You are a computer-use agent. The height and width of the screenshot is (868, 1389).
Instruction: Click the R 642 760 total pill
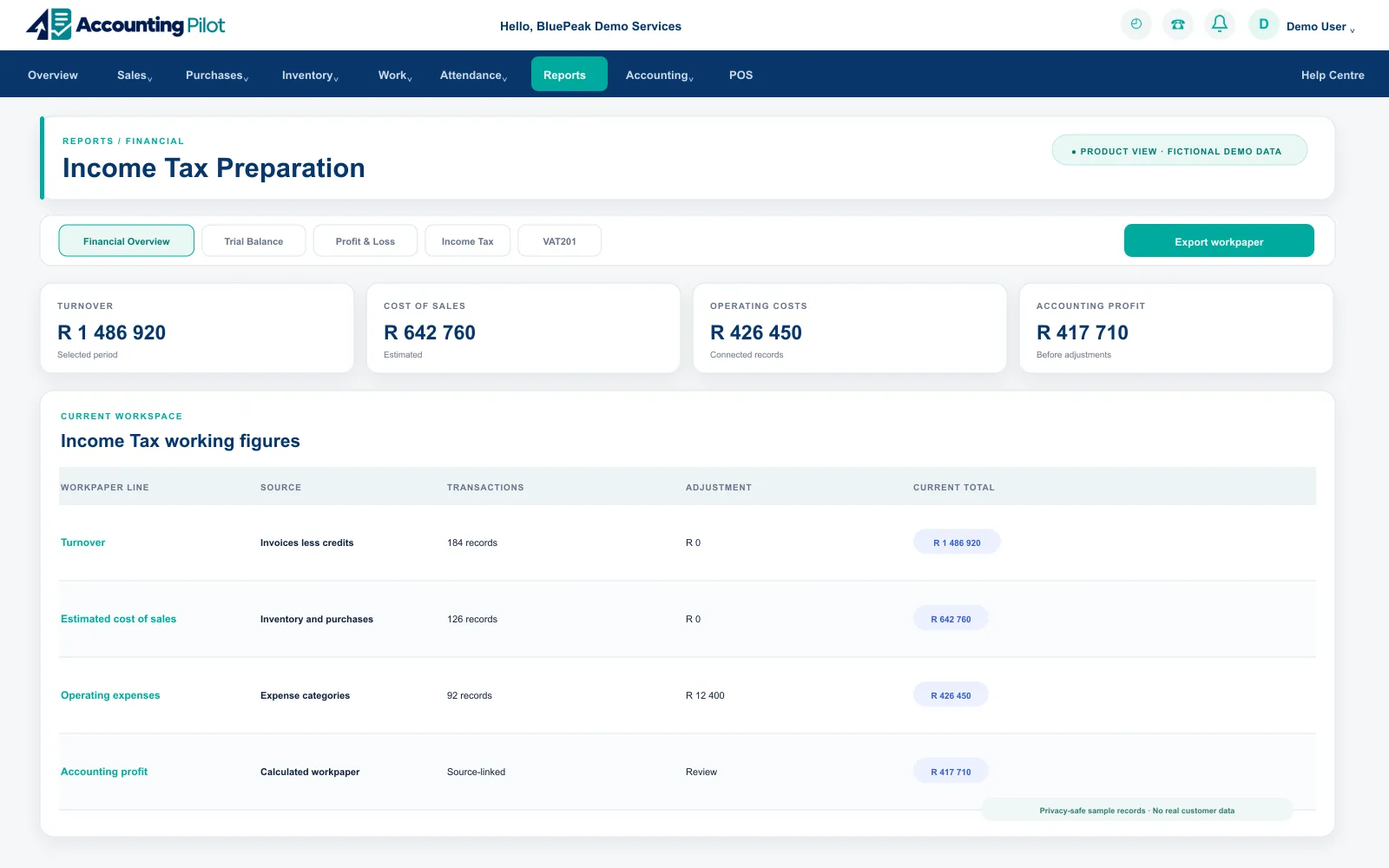click(951, 619)
